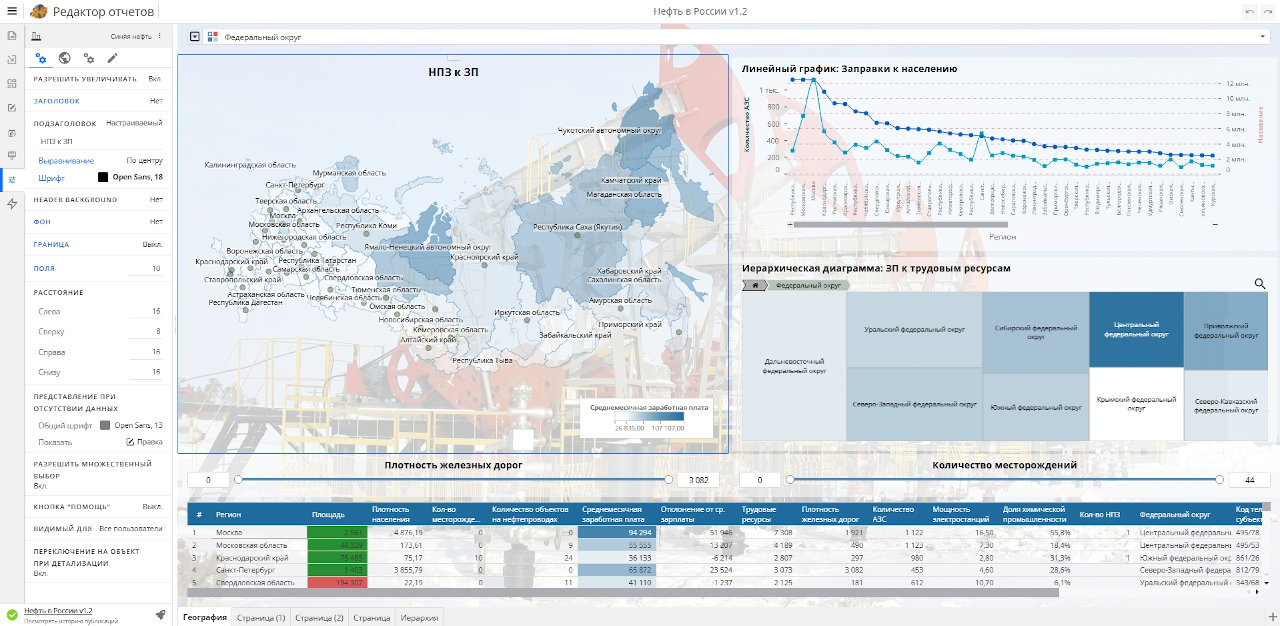The height and width of the screenshot is (626, 1280).
Task: Open the hamburger main menu
Action: (x=12, y=12)
